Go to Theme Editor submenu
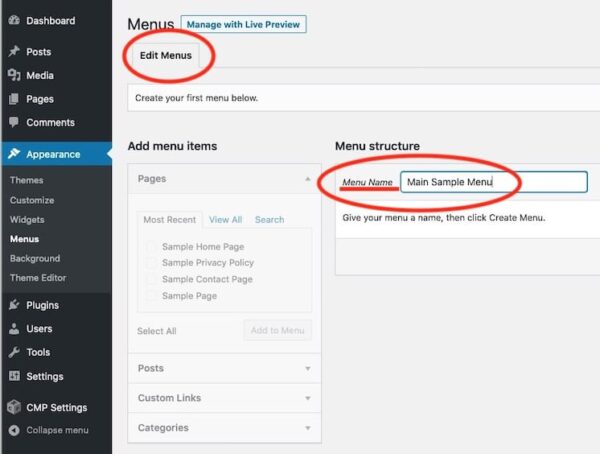 (x=38, y=278)
